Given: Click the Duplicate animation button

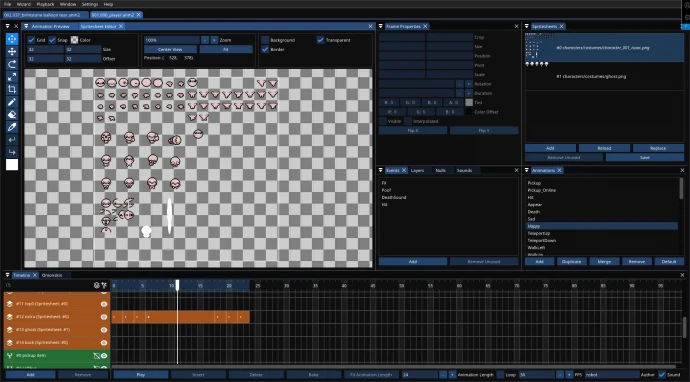Looking at the screenshot, I should (x=572, y=261).
